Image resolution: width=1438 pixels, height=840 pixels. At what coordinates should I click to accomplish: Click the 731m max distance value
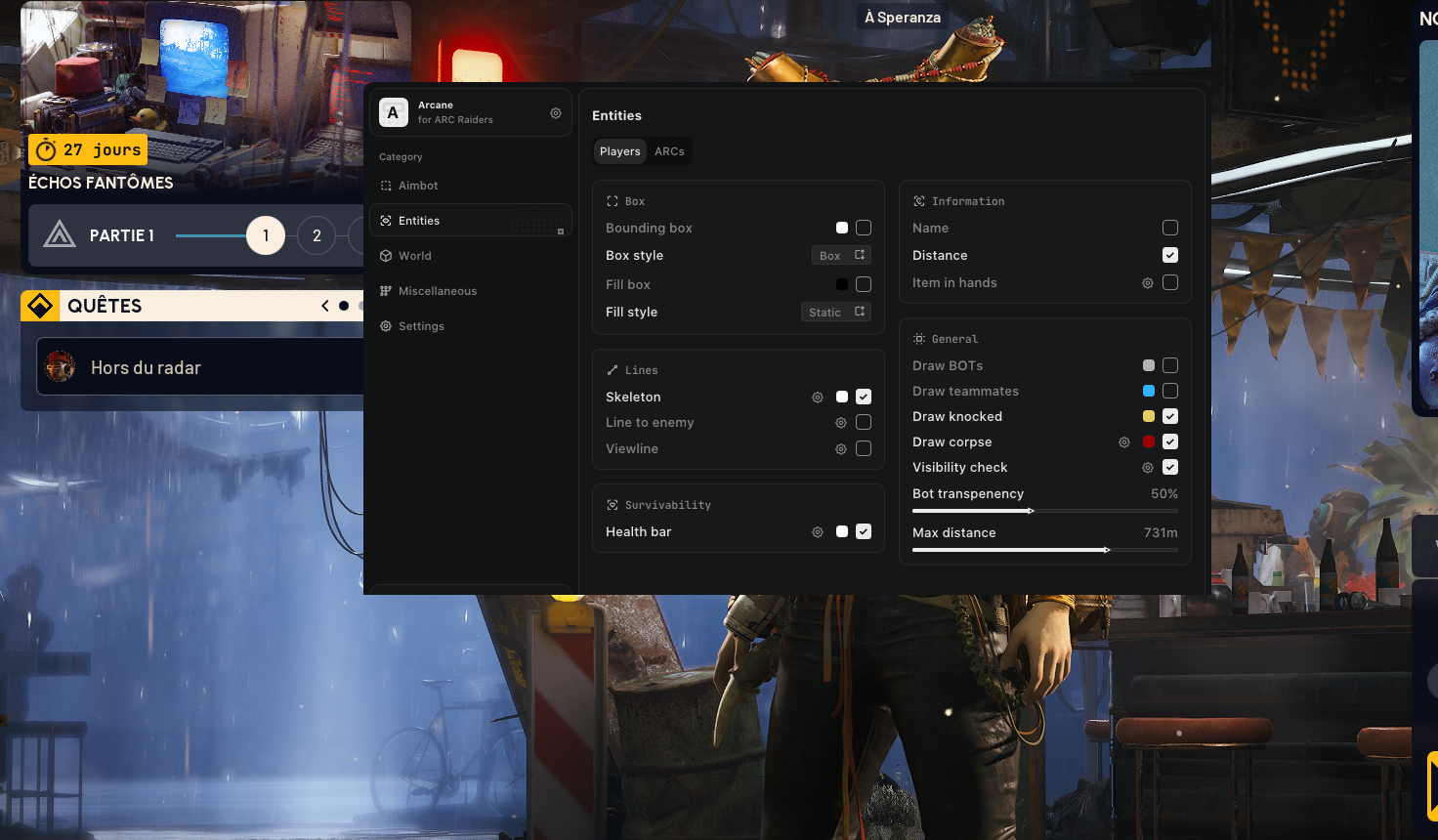click(x=1161, y=532)
